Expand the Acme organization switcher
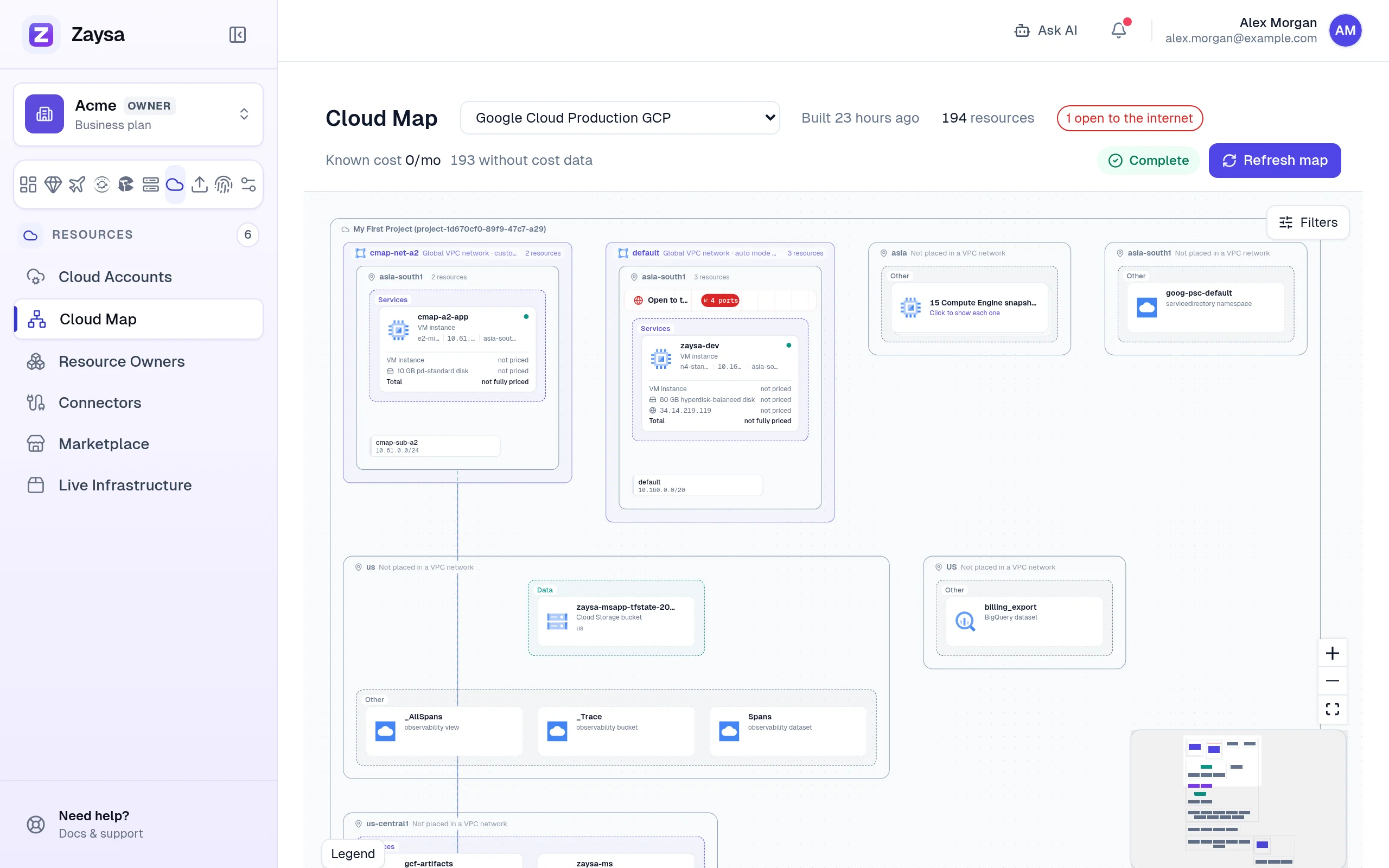Image resolution: width=1389 pixels, height=868 pixels. pos(138,114)
